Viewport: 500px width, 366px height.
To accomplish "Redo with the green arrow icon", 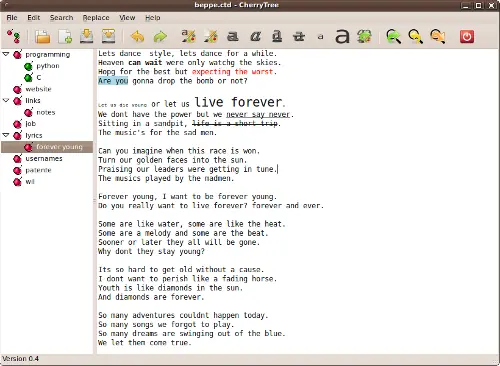I will click(160, 37).
